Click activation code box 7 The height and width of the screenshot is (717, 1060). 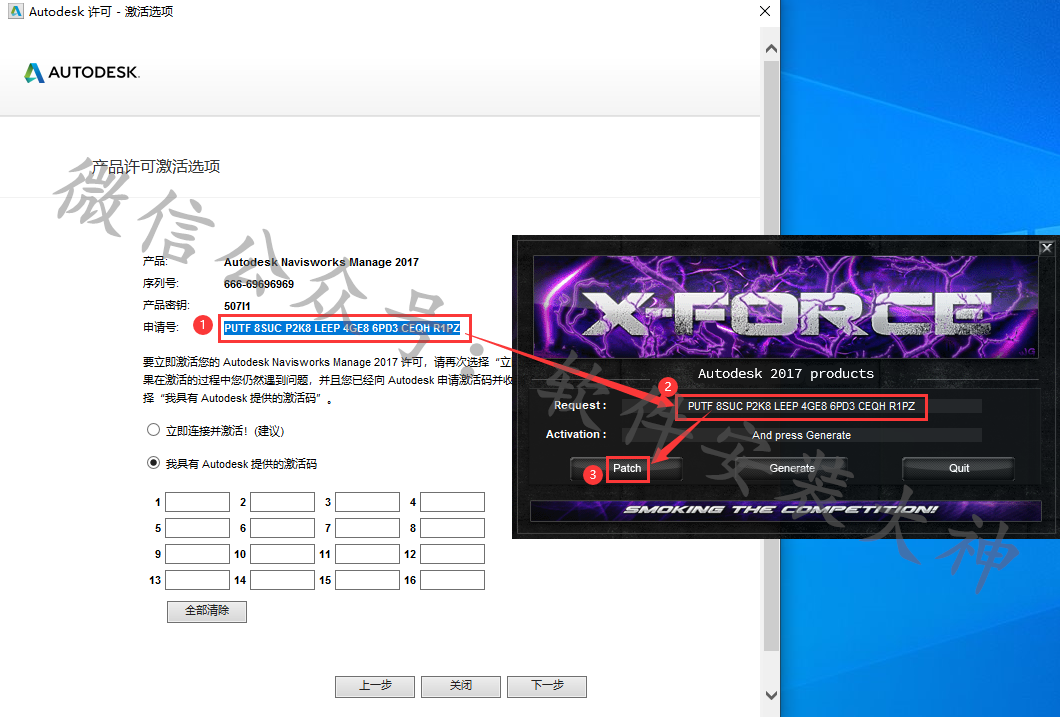point(368,528)
